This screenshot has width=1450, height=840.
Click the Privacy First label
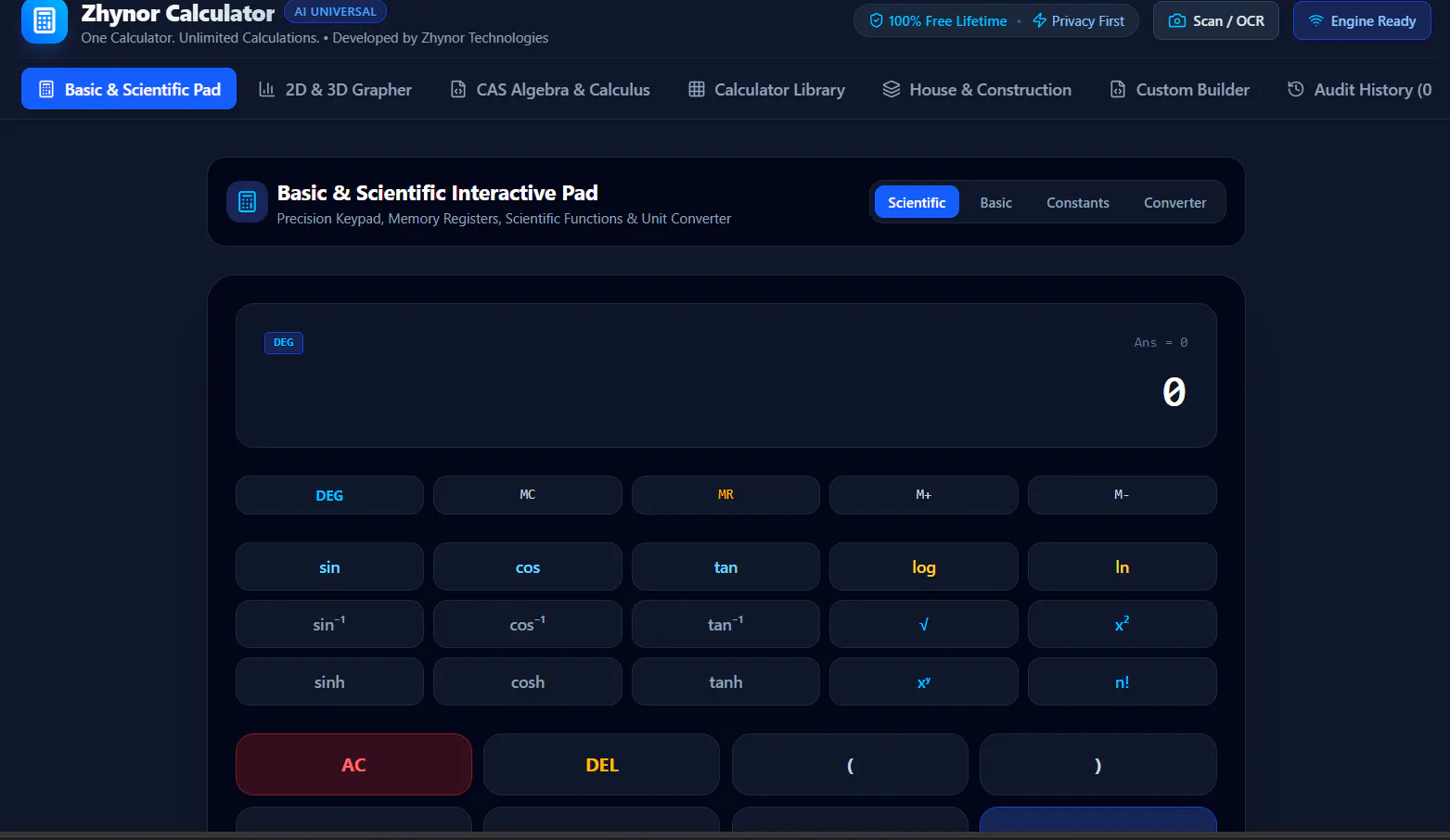click(1087, 20)
